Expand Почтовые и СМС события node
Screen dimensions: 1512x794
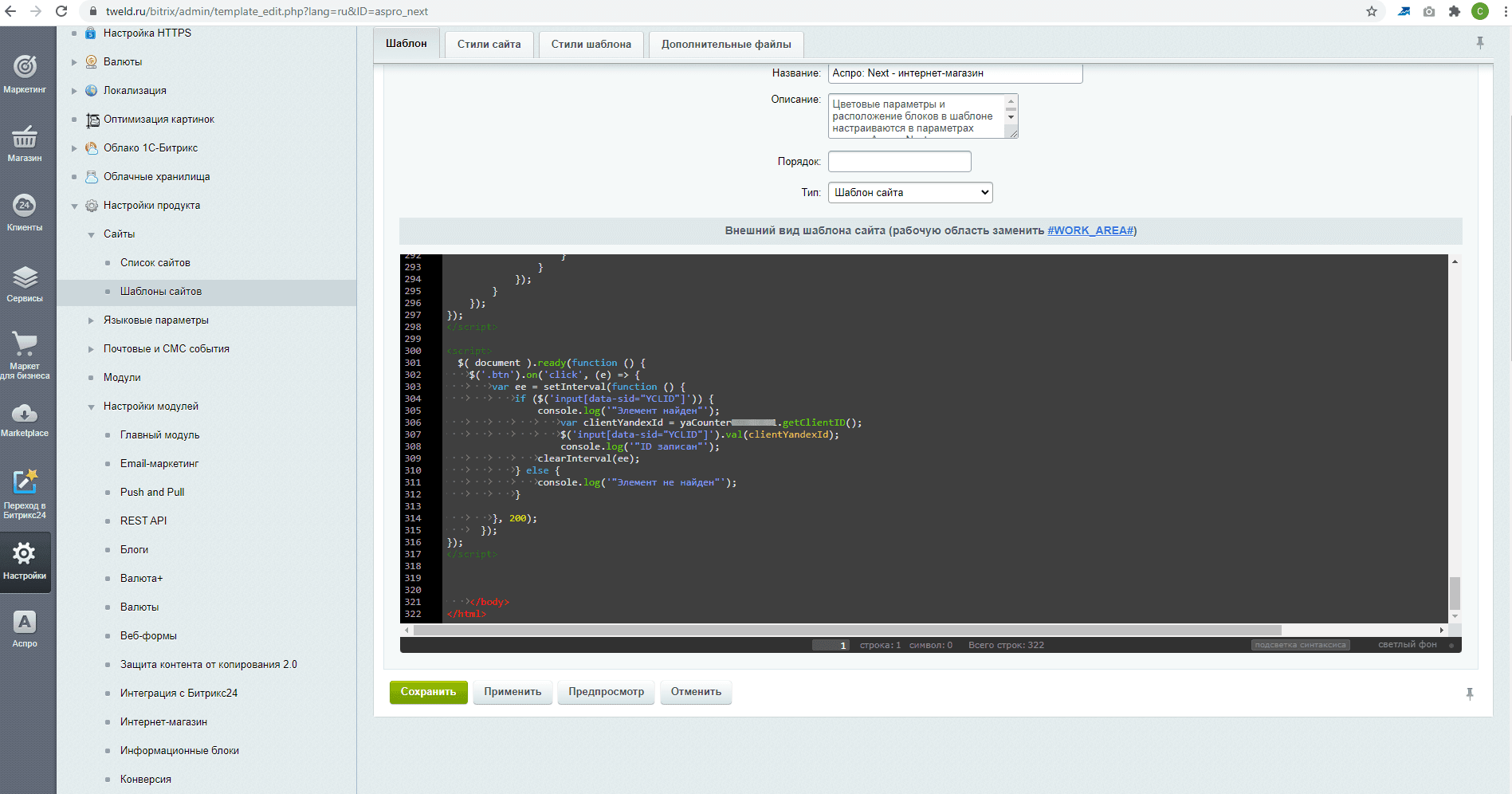tap(91, 349)
